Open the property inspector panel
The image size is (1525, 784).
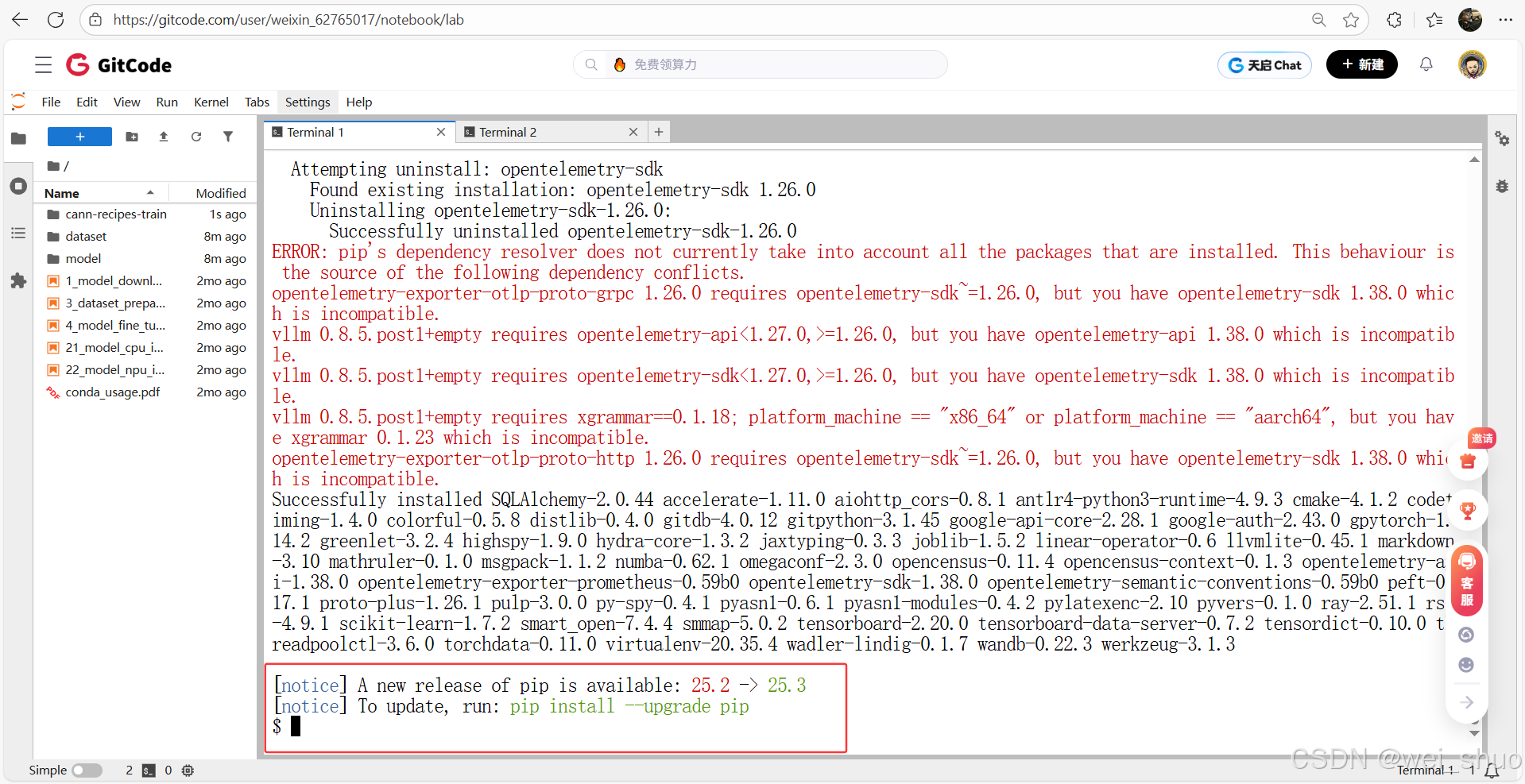coord(1502,138)
